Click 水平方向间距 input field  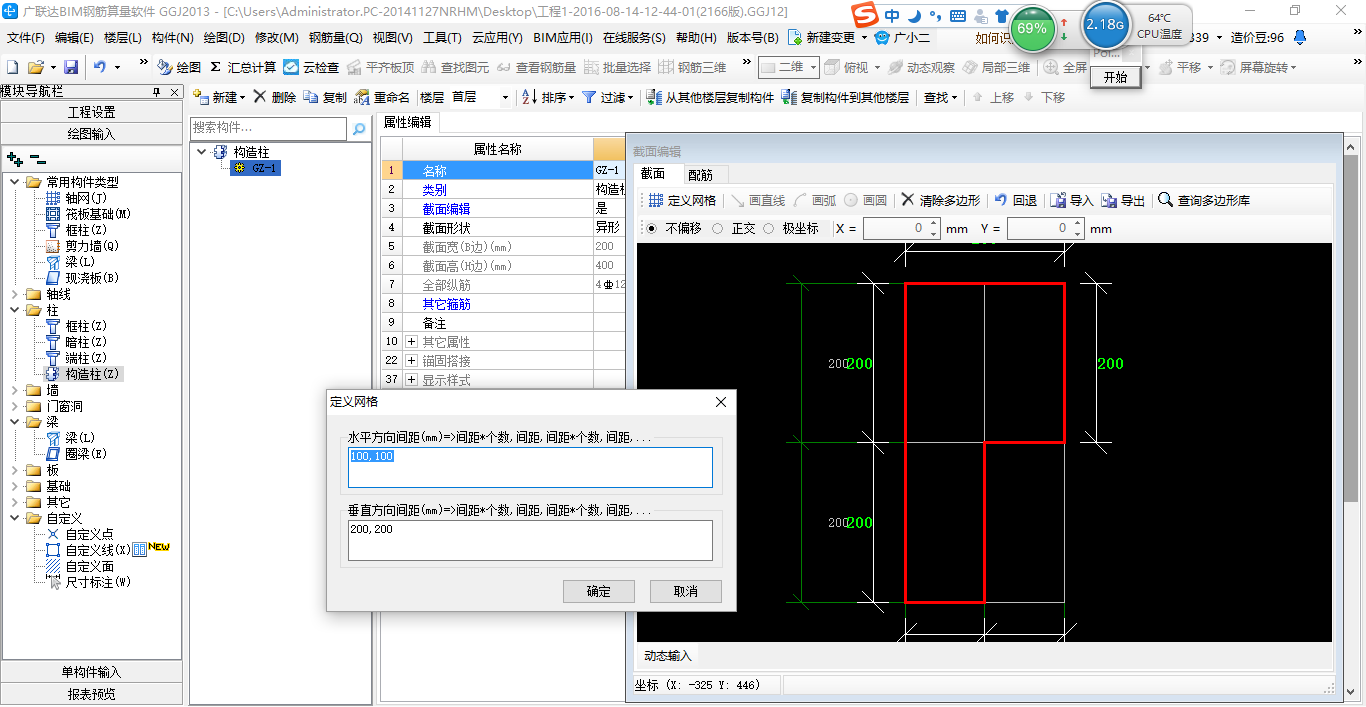pyautogui.click(x=530, y=467)
